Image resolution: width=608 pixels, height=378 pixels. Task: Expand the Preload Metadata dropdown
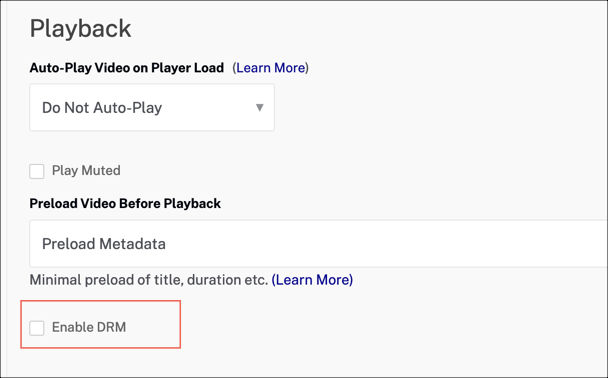coord(319,244)
